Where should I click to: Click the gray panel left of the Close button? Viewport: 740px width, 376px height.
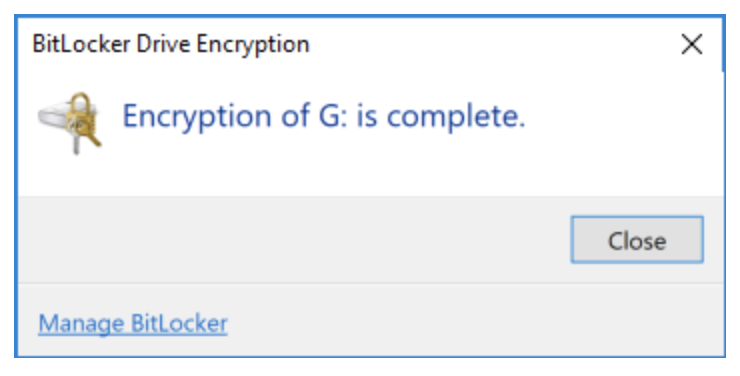[293, 240]
